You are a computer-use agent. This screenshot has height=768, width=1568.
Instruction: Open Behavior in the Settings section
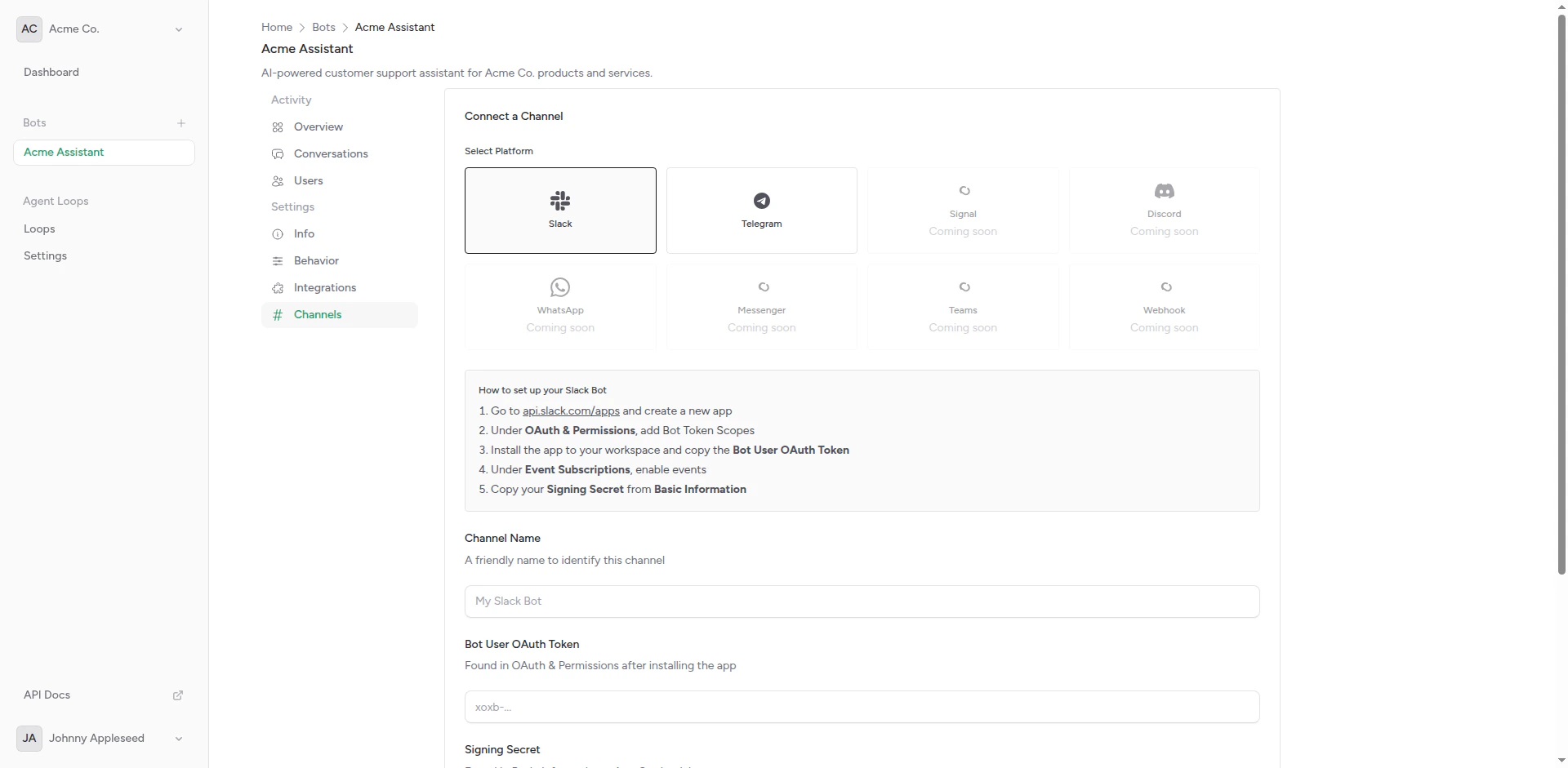[x=316, y=260]
